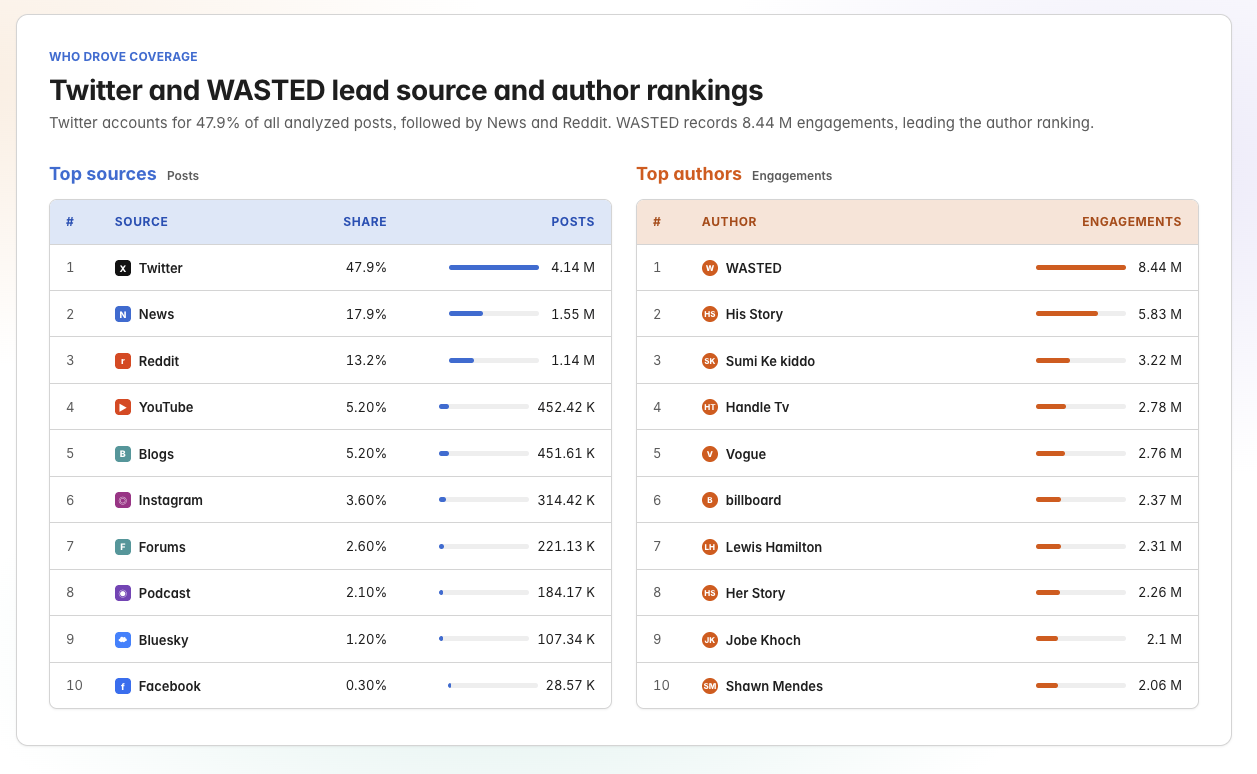Image resolution: width=1257 pixels, height=774 pixels.
Task: Click the 2.76 M engagements value
Action: [x=1160, y=454]
